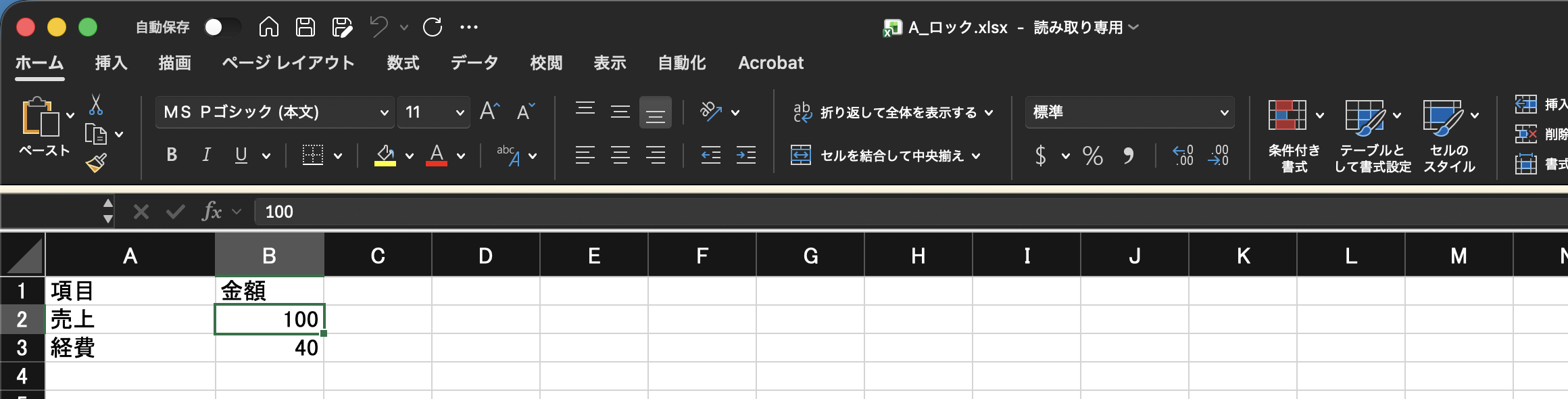
Task: Increase decimal places
Action: (x=1183, y=156)
